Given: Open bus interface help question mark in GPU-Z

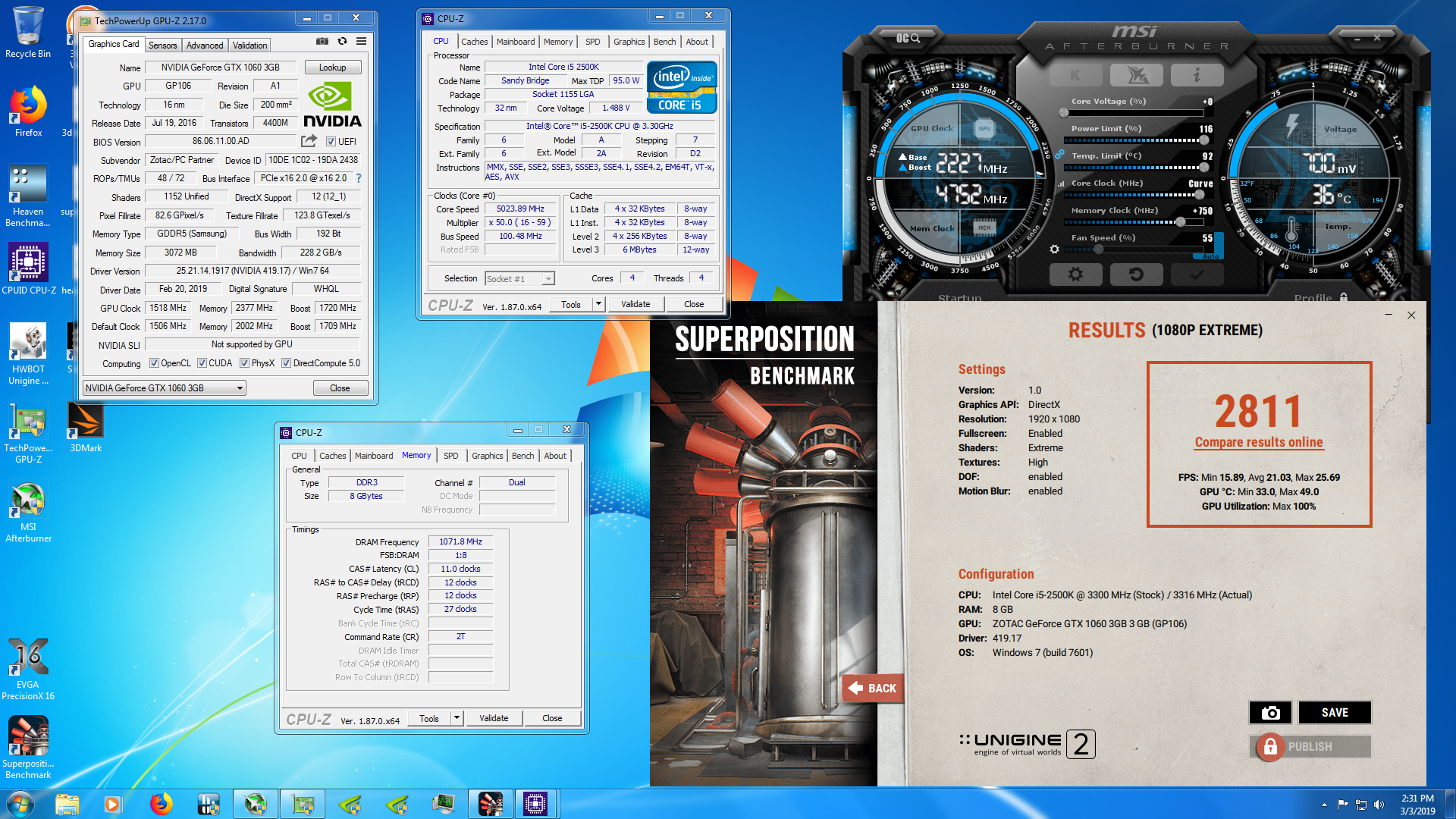Looking at the screenshot, I should tap(359, 178).
